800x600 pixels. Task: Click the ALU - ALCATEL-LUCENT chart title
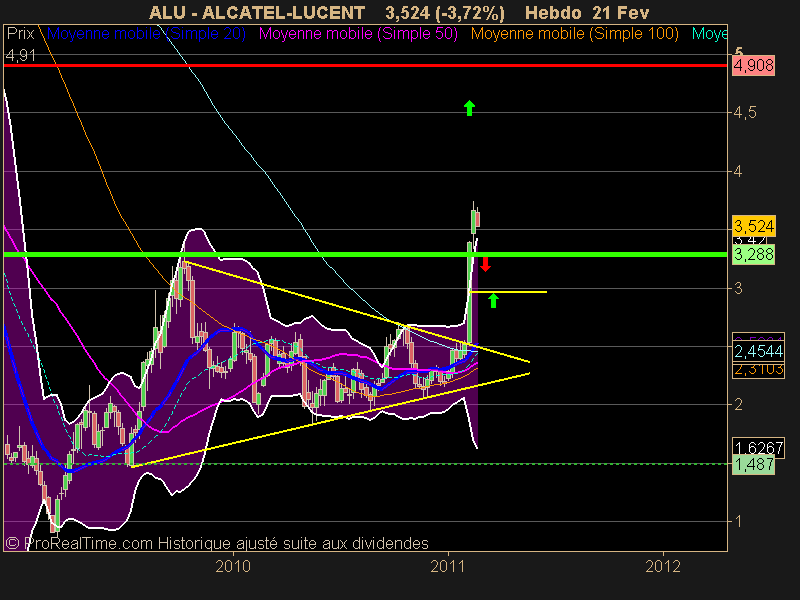click(257, 12)
